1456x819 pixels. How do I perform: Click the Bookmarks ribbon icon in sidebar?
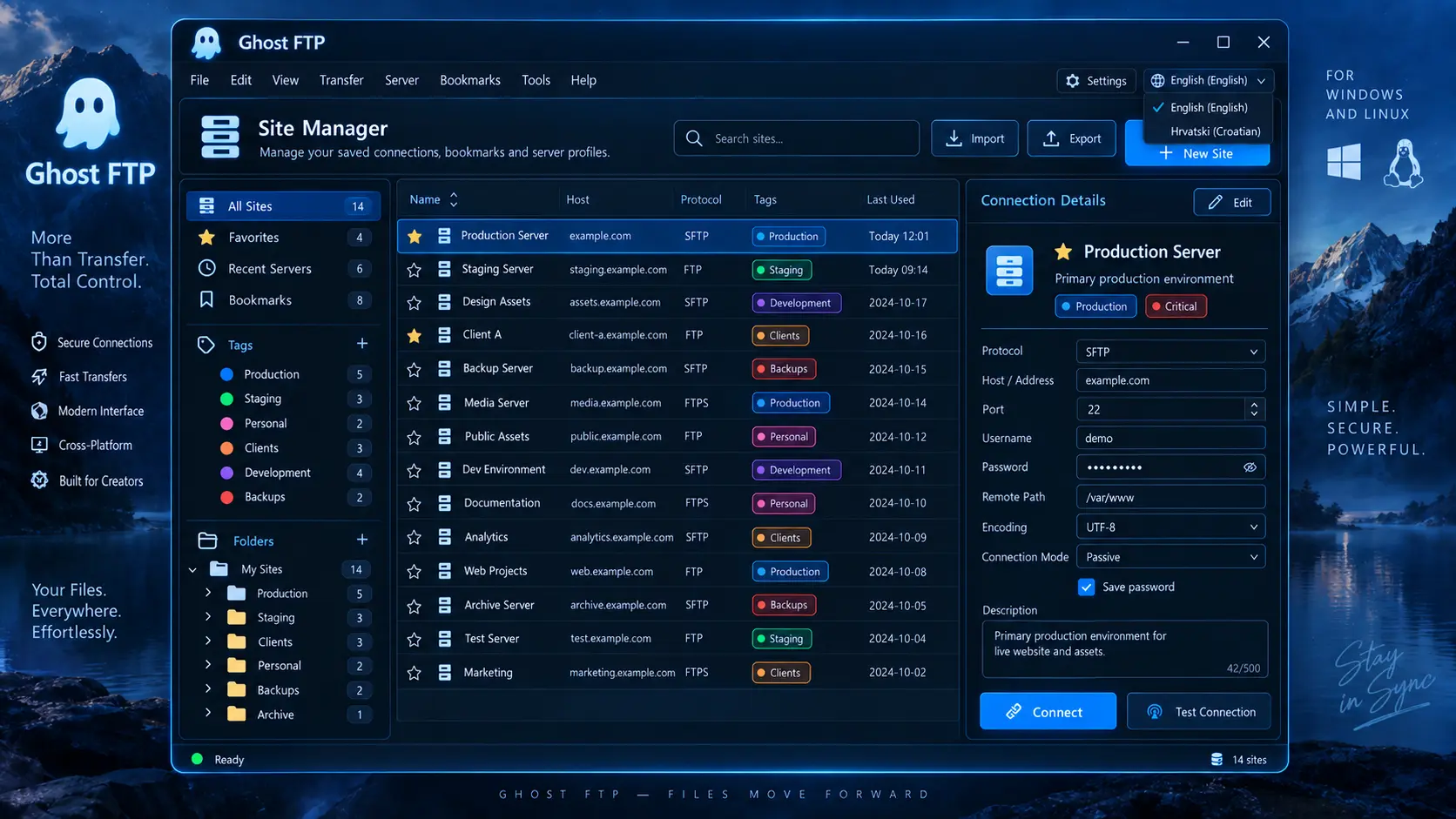[206, 299]
